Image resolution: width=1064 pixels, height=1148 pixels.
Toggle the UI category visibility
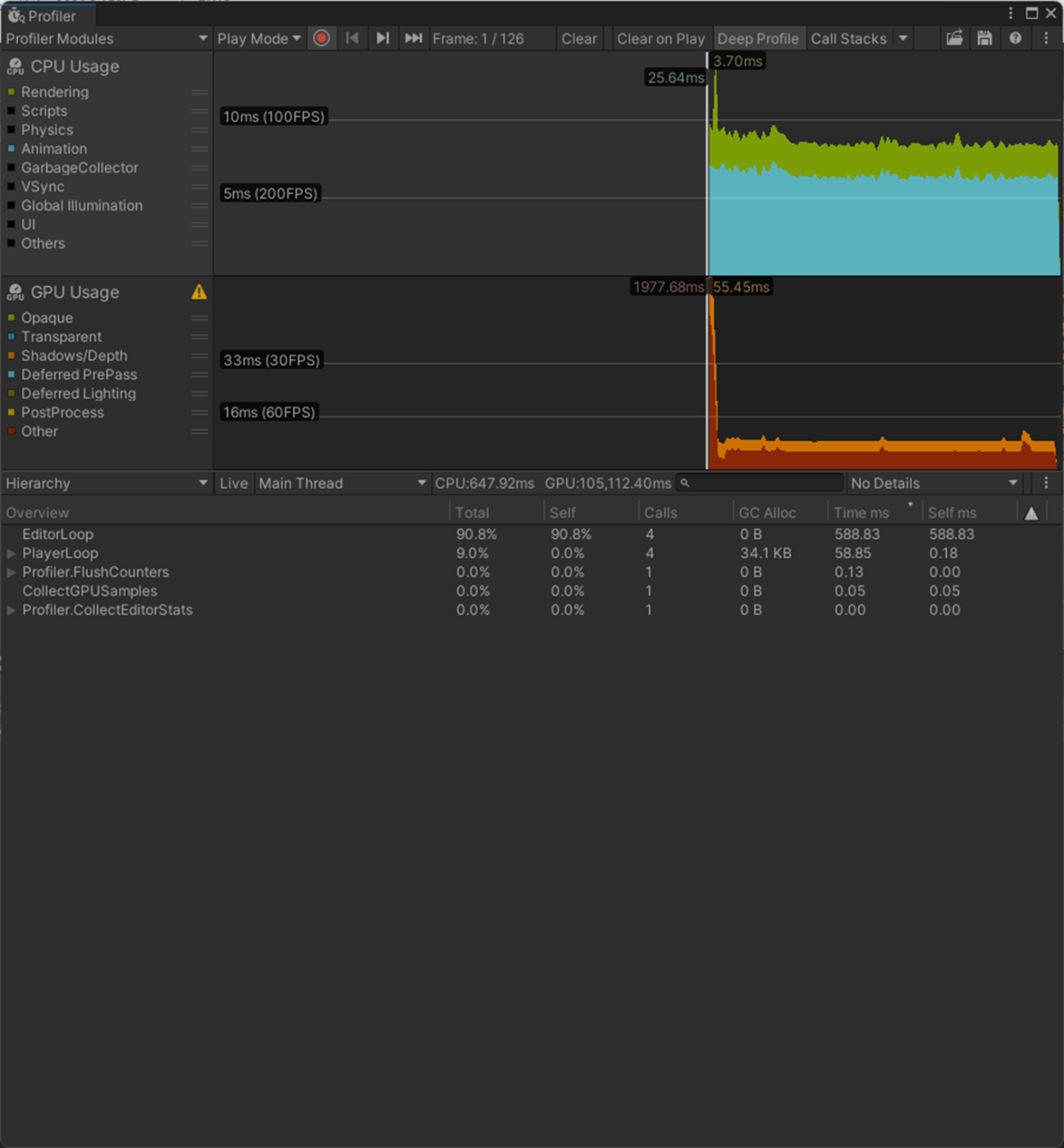tap(11, 224)
